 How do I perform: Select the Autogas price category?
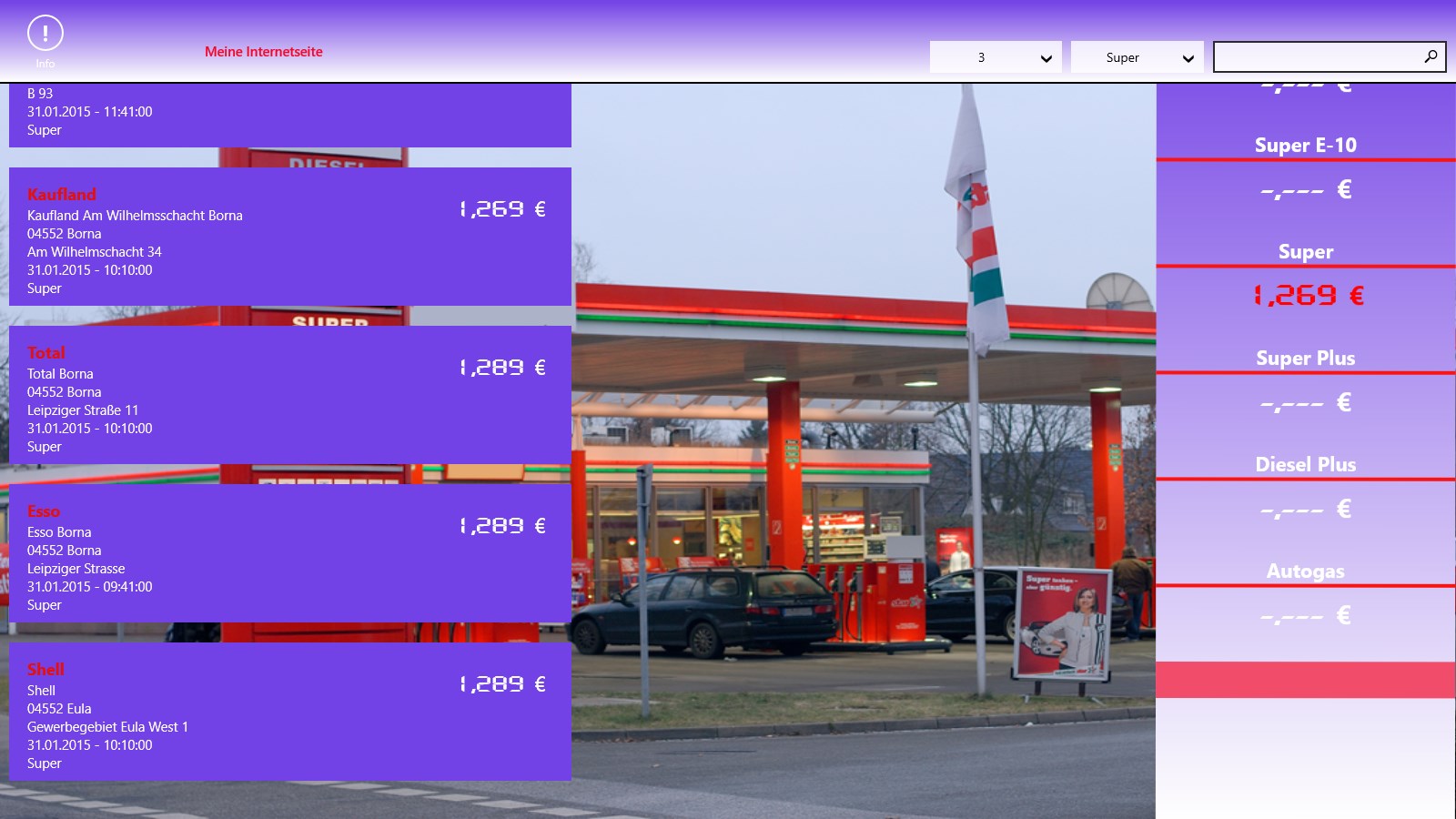tap(1305, 571)
